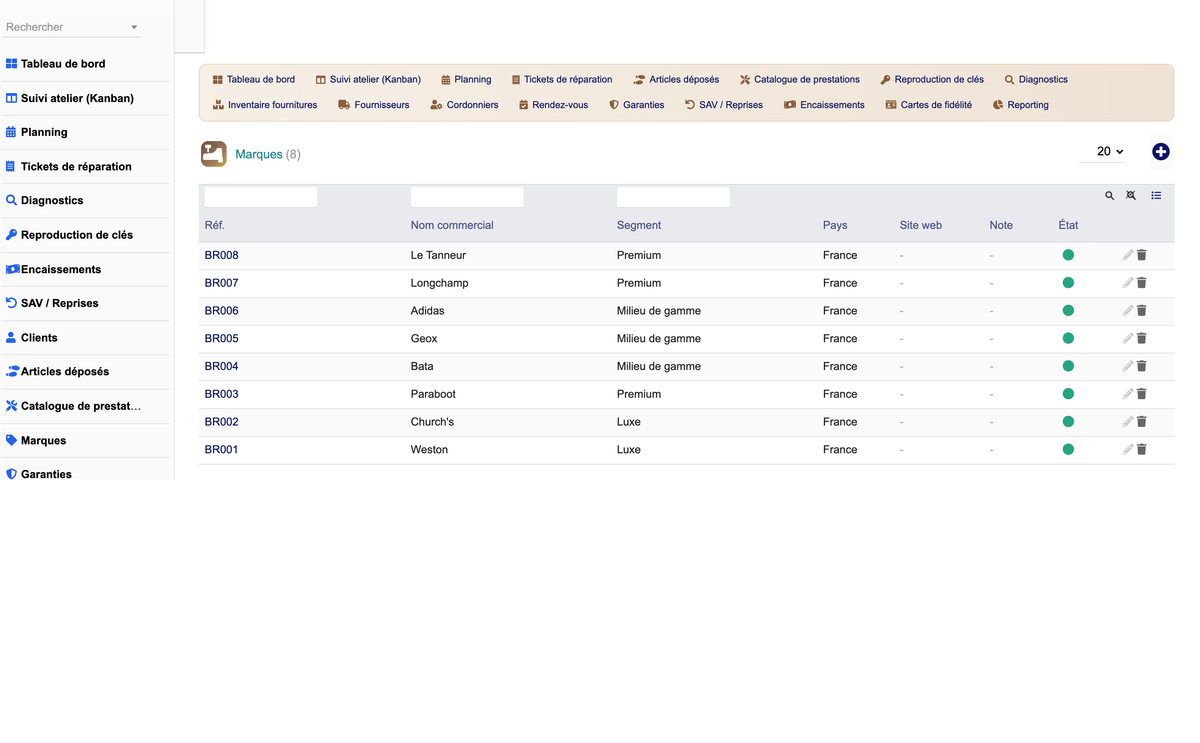Open Tableau de bord in top menu
Image resolution: width=1200 pixels, height=743 pixels.
254,79
